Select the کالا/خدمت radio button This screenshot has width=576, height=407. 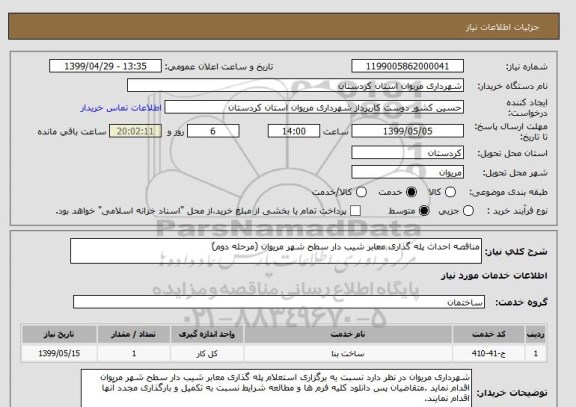[361, 192]
